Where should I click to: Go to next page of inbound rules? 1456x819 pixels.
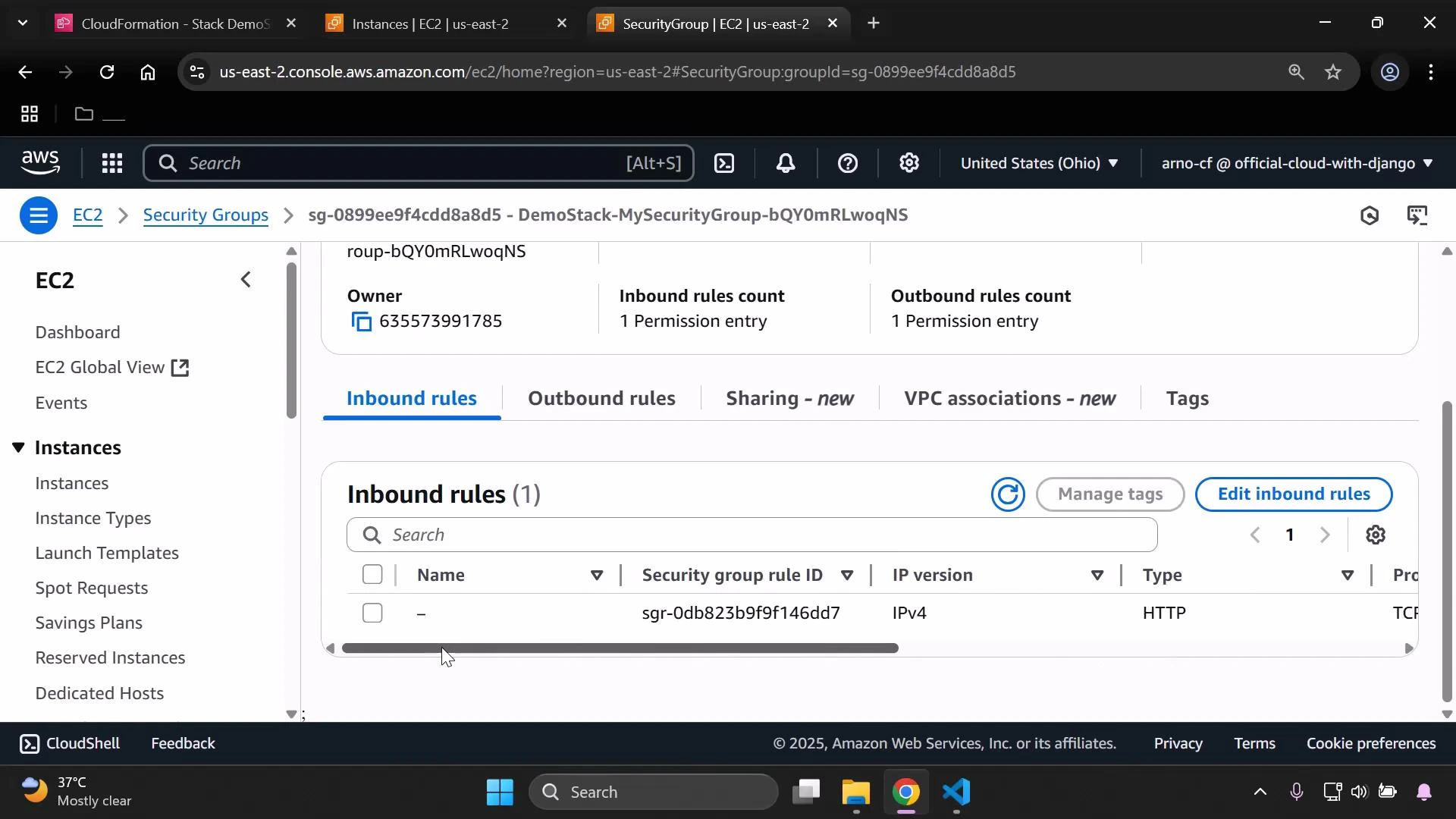click(1325, 535)
